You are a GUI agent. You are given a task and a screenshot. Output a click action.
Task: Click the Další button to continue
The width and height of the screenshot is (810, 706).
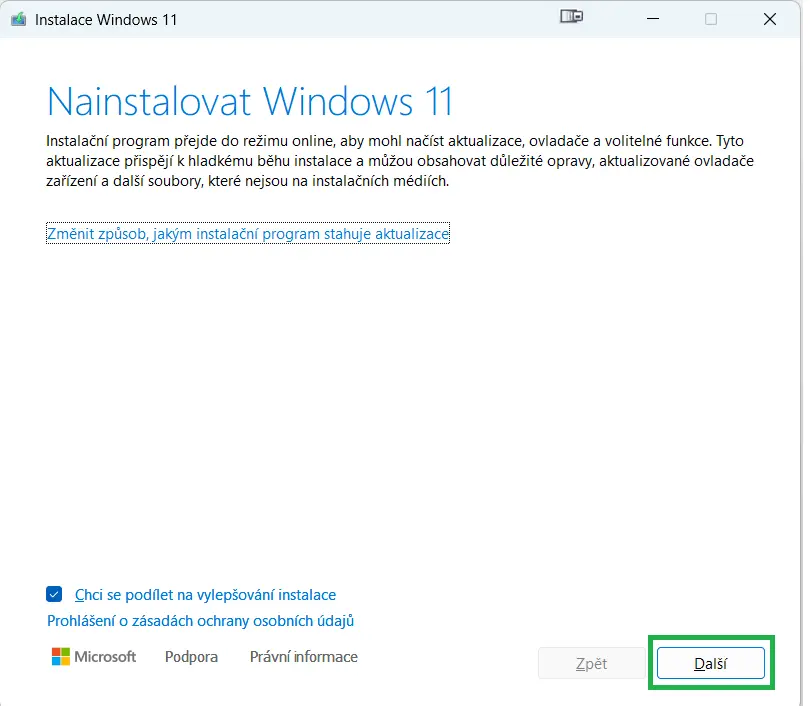(x=710, y=663)
